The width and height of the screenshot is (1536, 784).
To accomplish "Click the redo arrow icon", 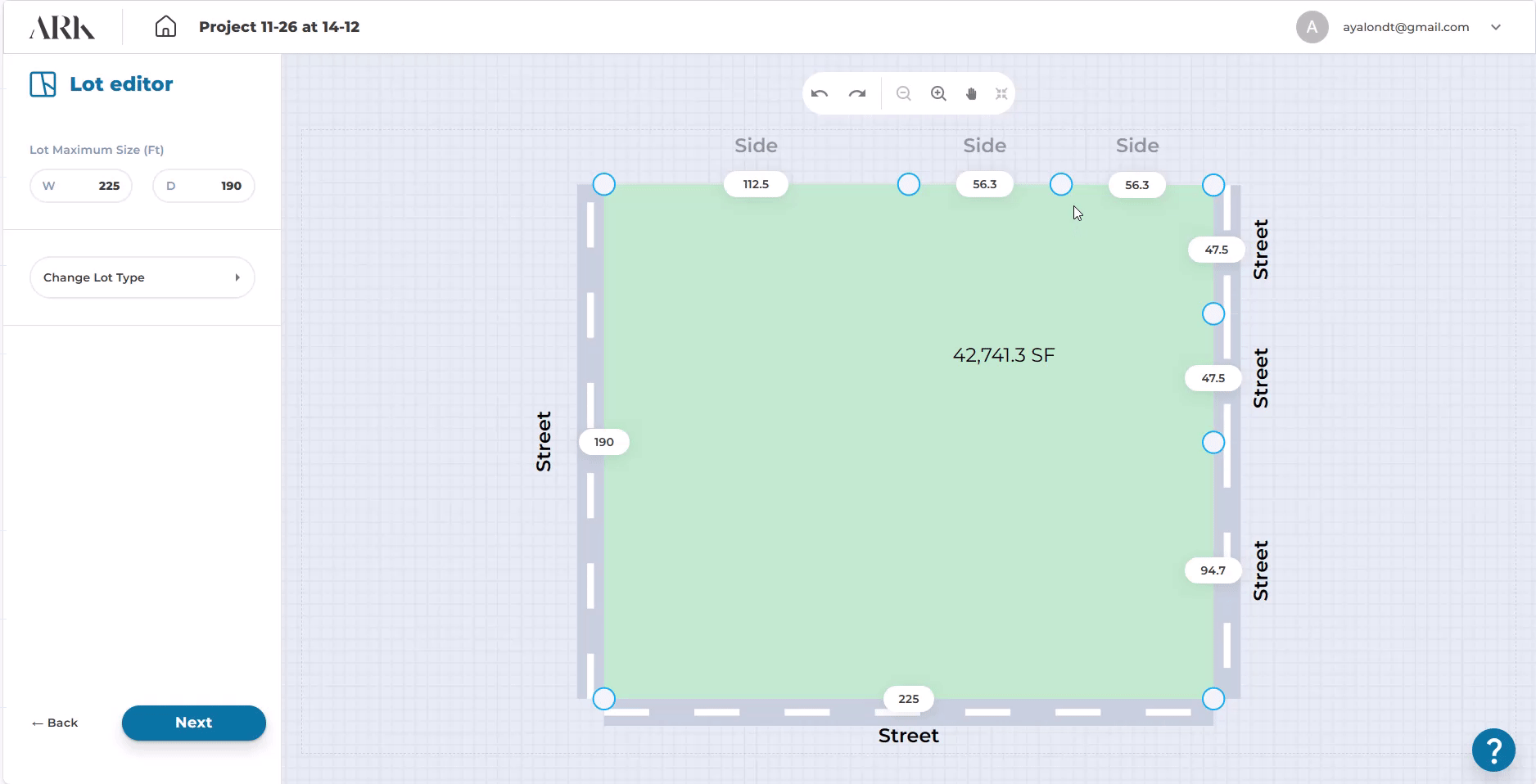I will coord(857,93).
